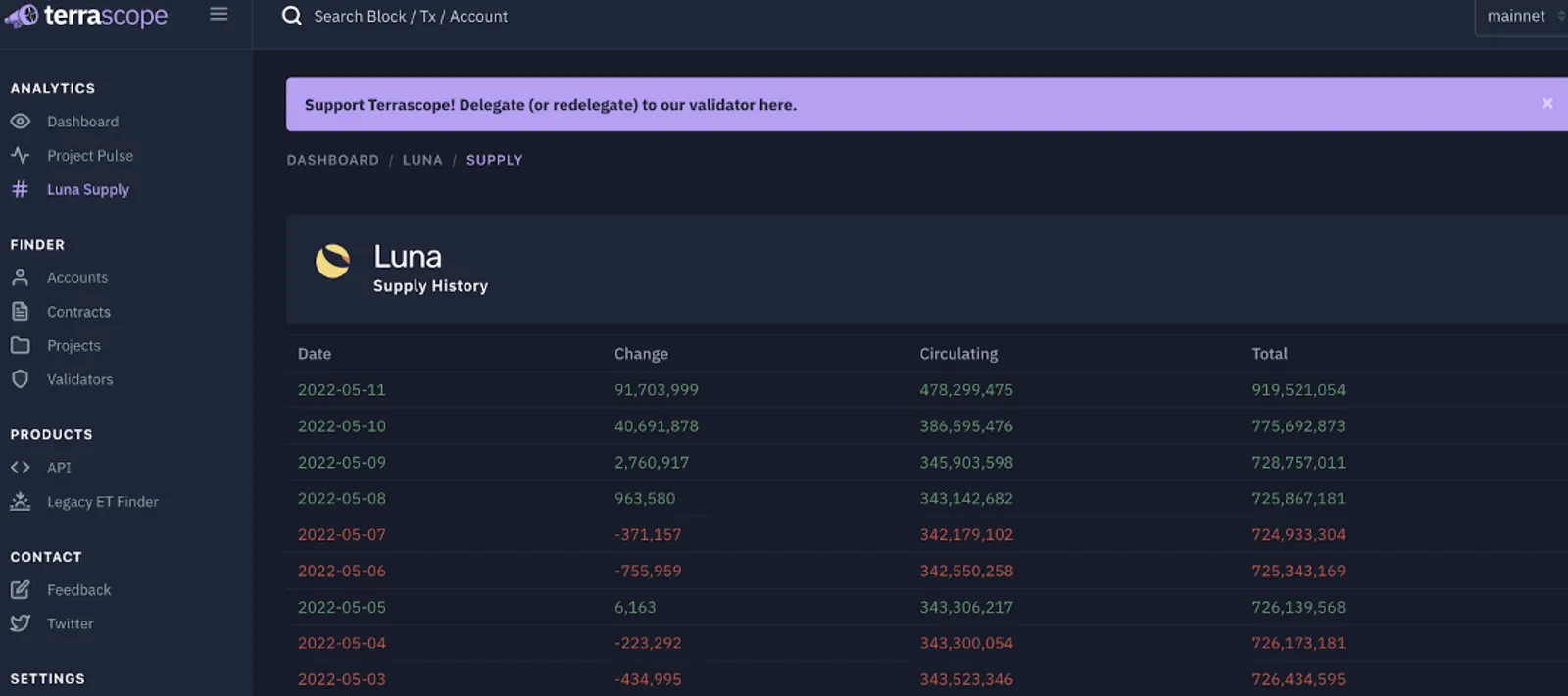1568x696 pixels.
Task: Click the search magnifier icon
Action: point(291,16)
